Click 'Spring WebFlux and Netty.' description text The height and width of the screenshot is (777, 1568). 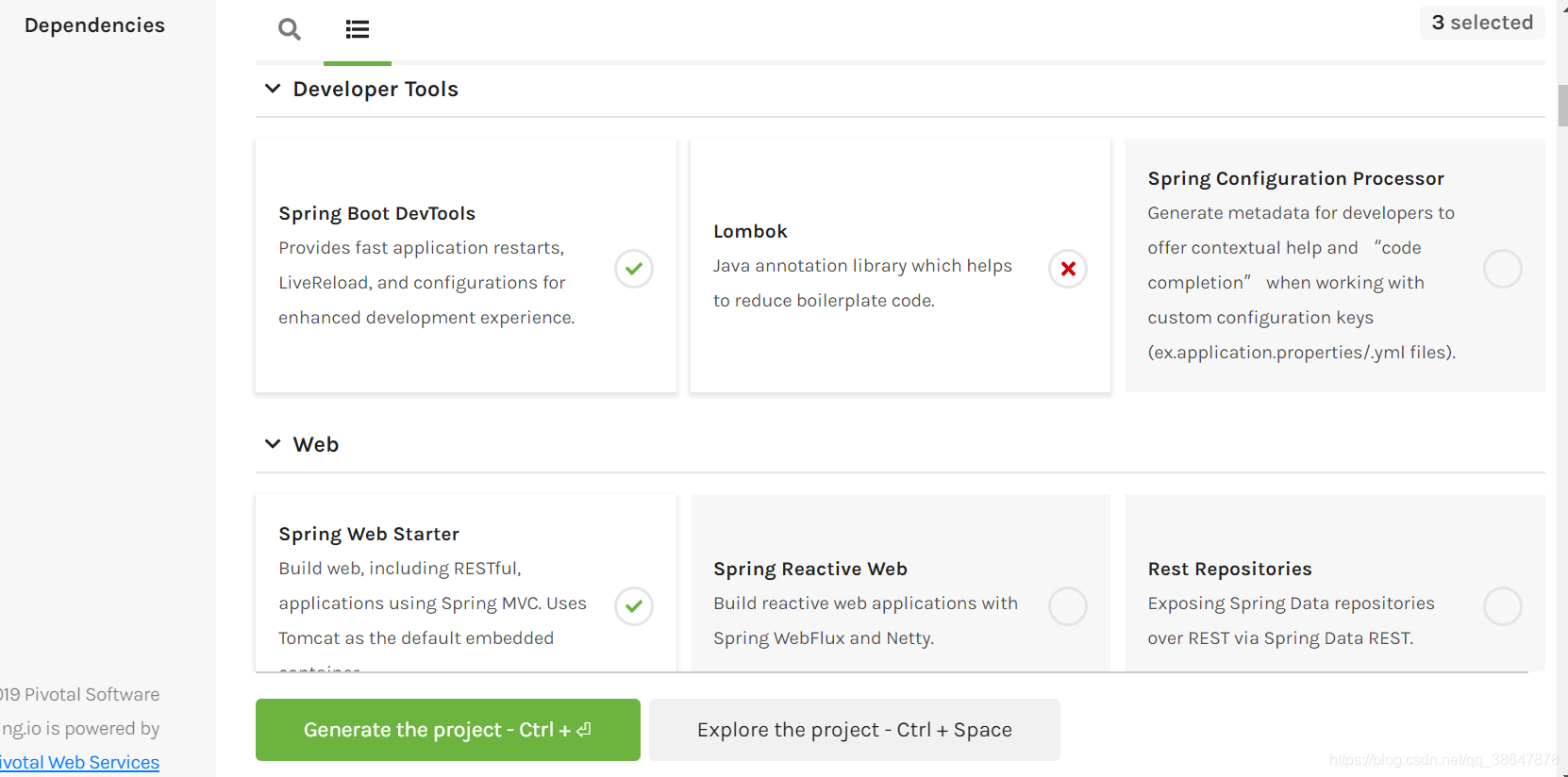pos(824,638)
